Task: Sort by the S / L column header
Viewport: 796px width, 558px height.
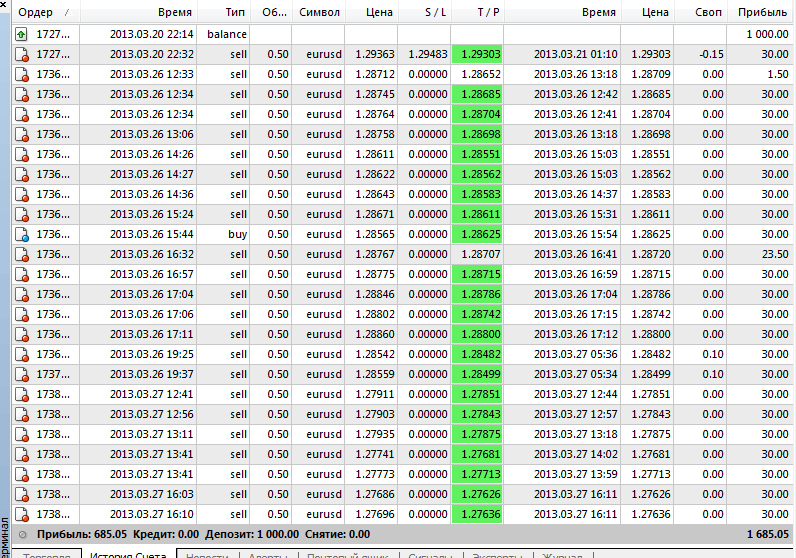Action: point(425,12)
